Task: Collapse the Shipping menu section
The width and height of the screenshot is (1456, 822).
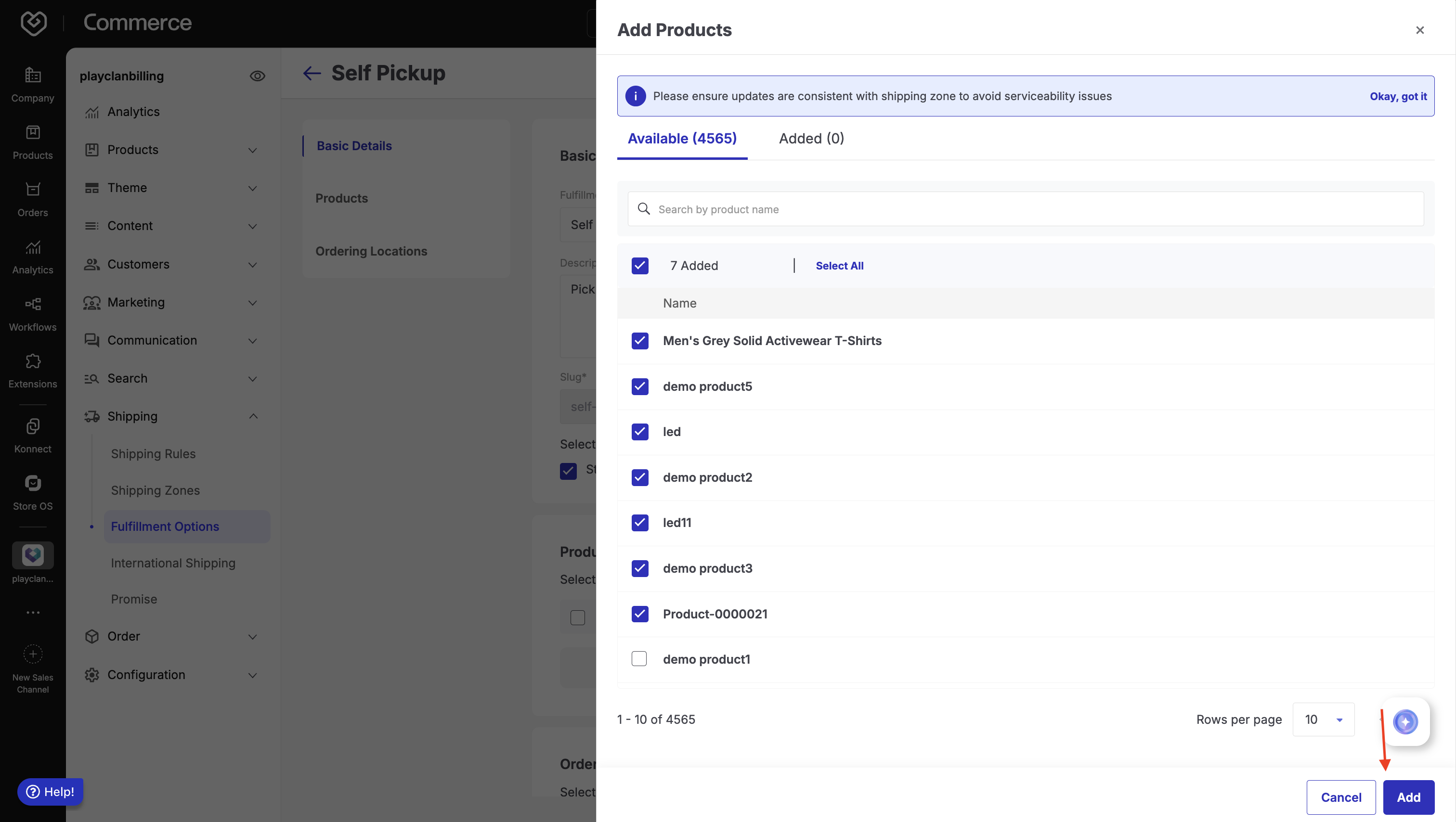Action: point(253,416)
